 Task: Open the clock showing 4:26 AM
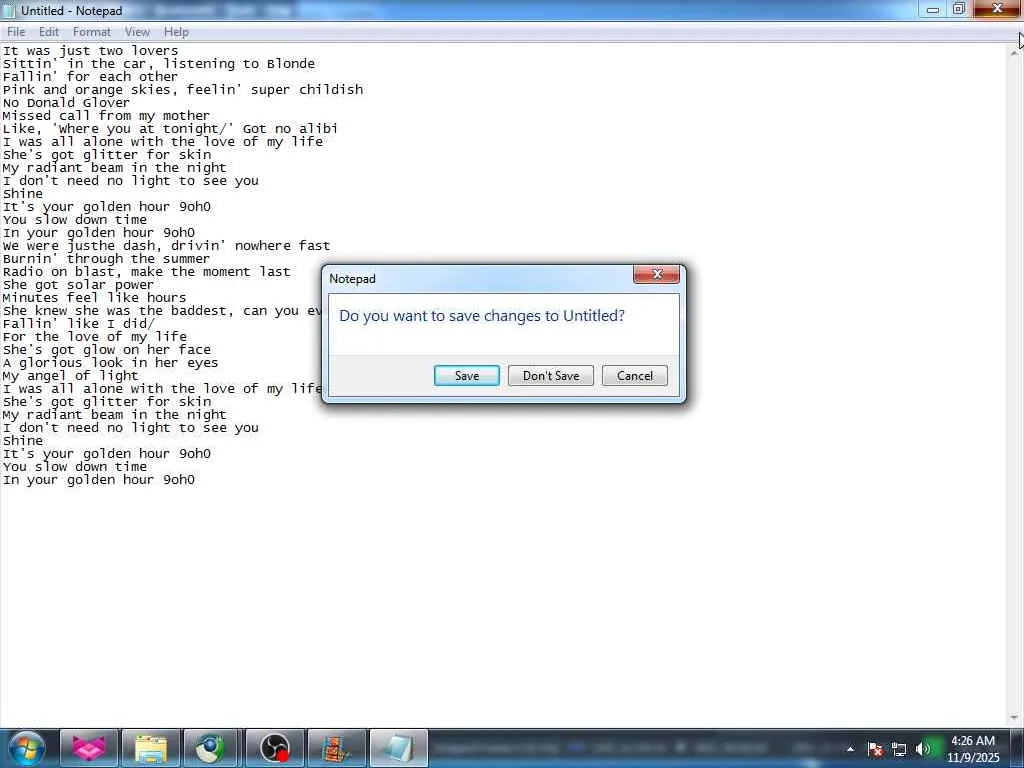click(x=973, y=748)
